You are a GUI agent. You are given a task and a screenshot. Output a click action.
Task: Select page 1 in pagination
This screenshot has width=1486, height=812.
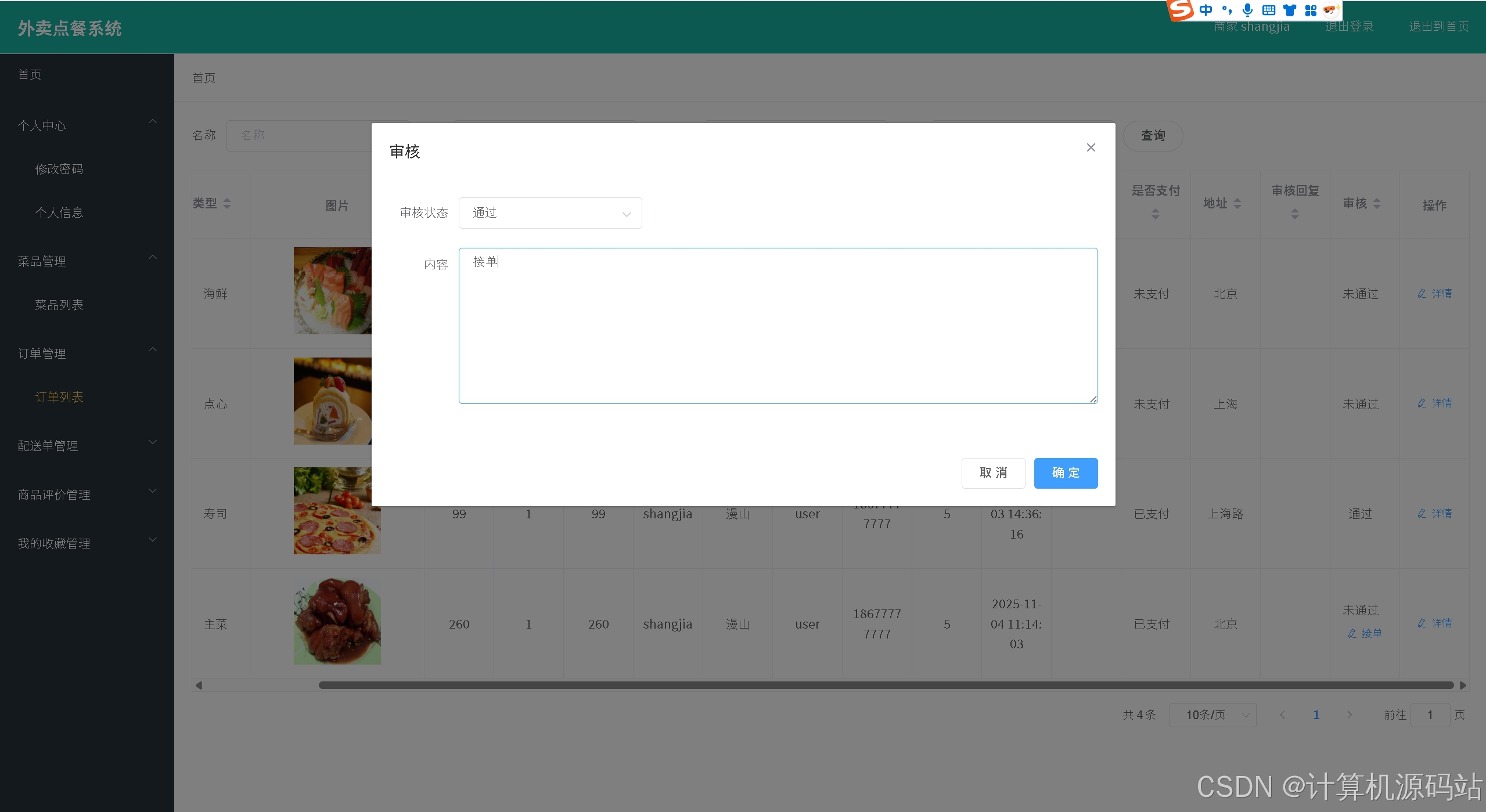coord(1316,715)
